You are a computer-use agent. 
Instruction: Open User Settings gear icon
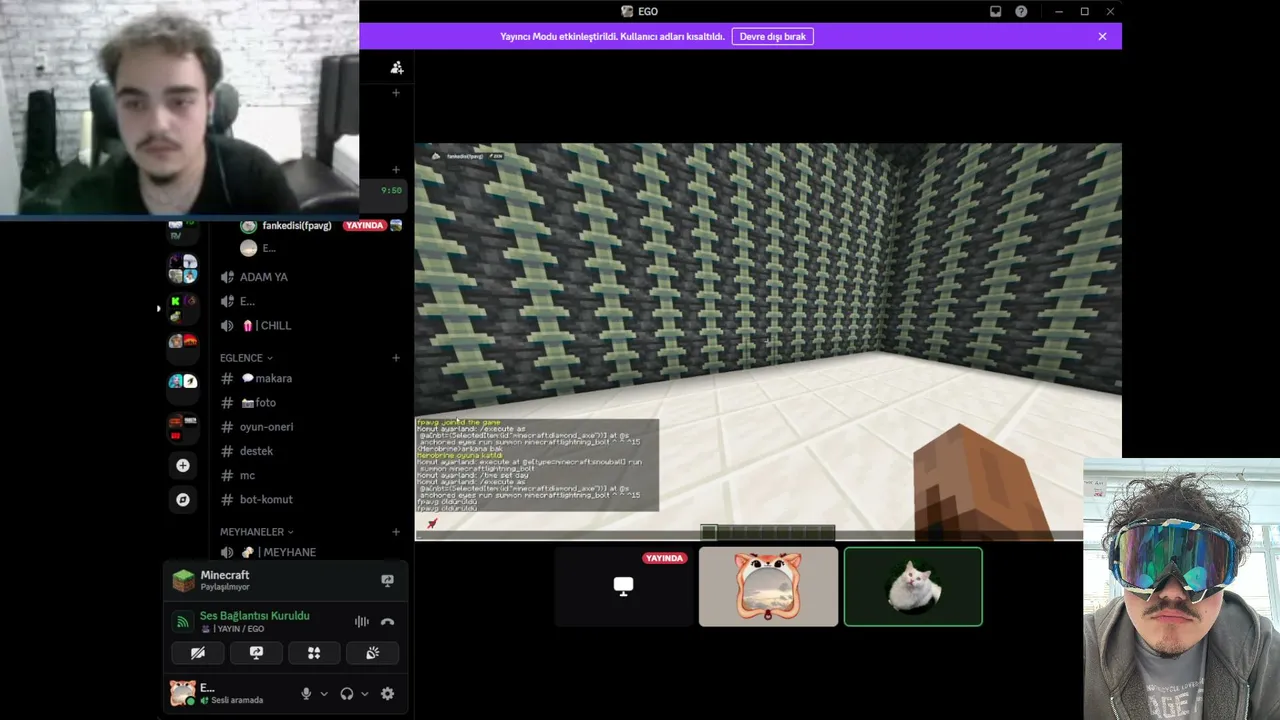(387, 694)
